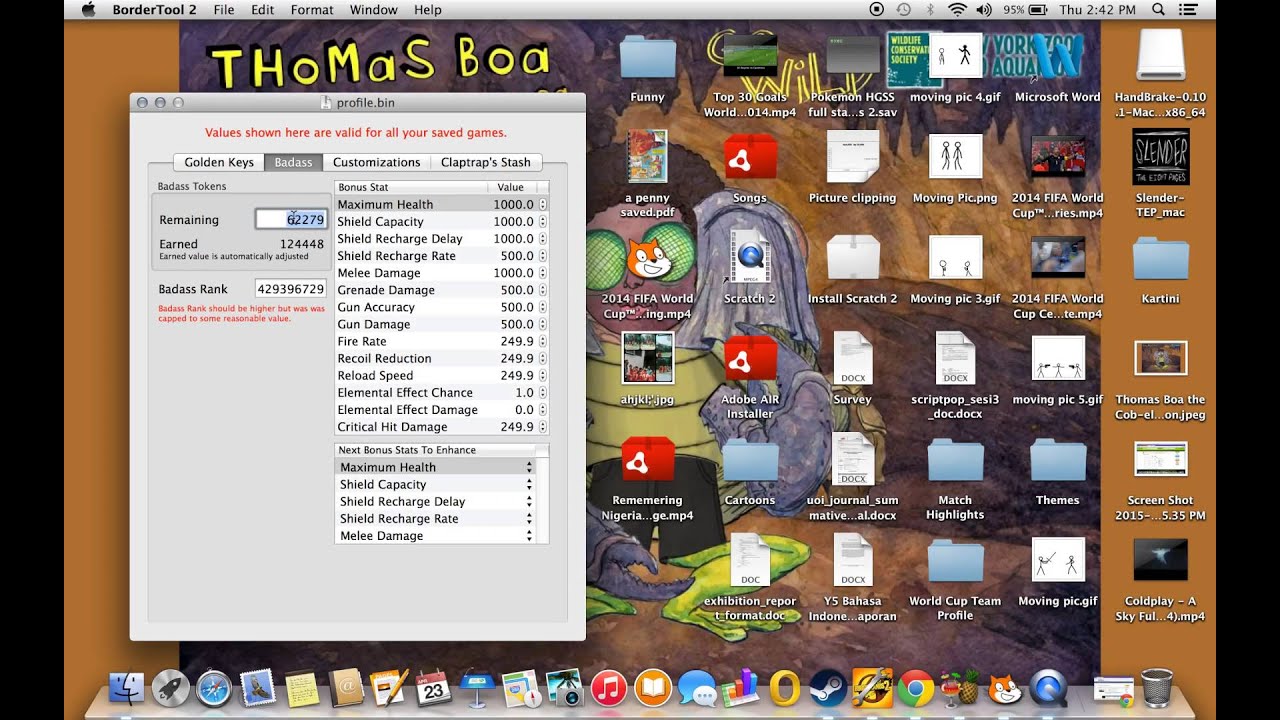
Task: Open Numbers bar chart icon in Dock
Action: point(740,688)
